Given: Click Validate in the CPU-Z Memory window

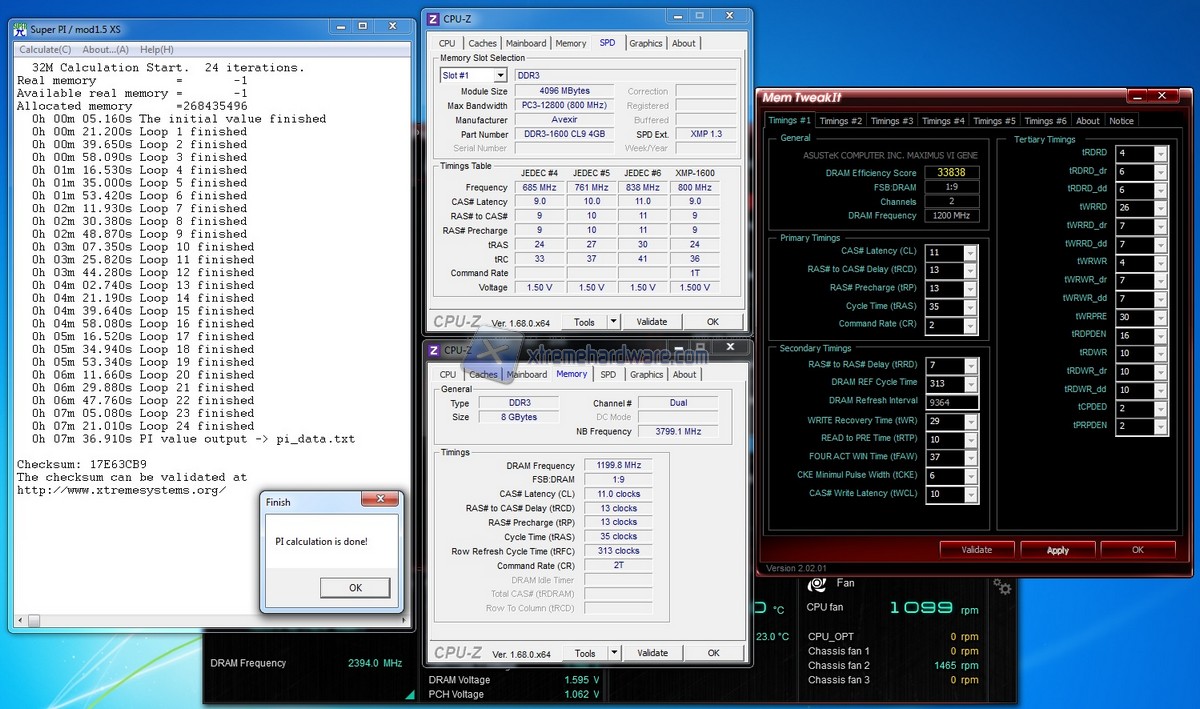Looking at the screenshot, I should point(652,653).
